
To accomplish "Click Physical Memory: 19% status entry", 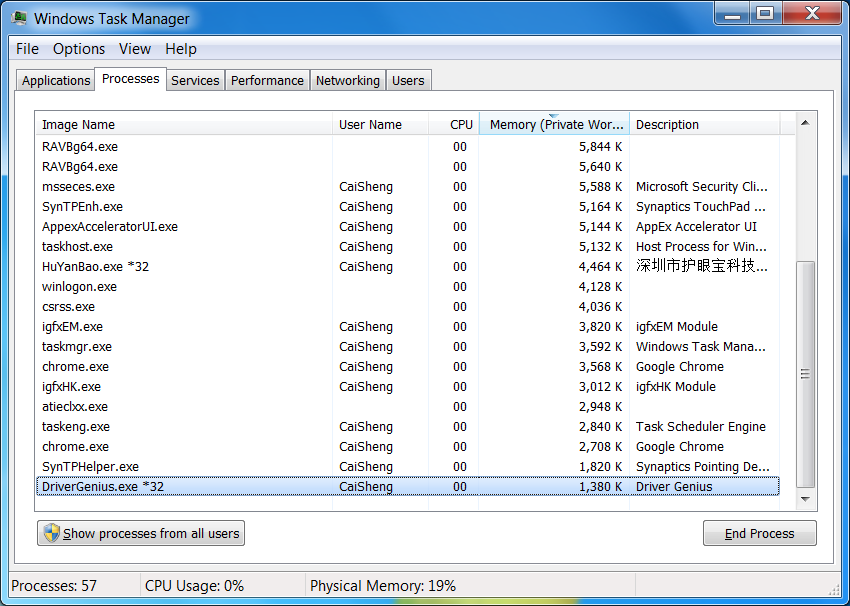I will click(x=383, y=586).
